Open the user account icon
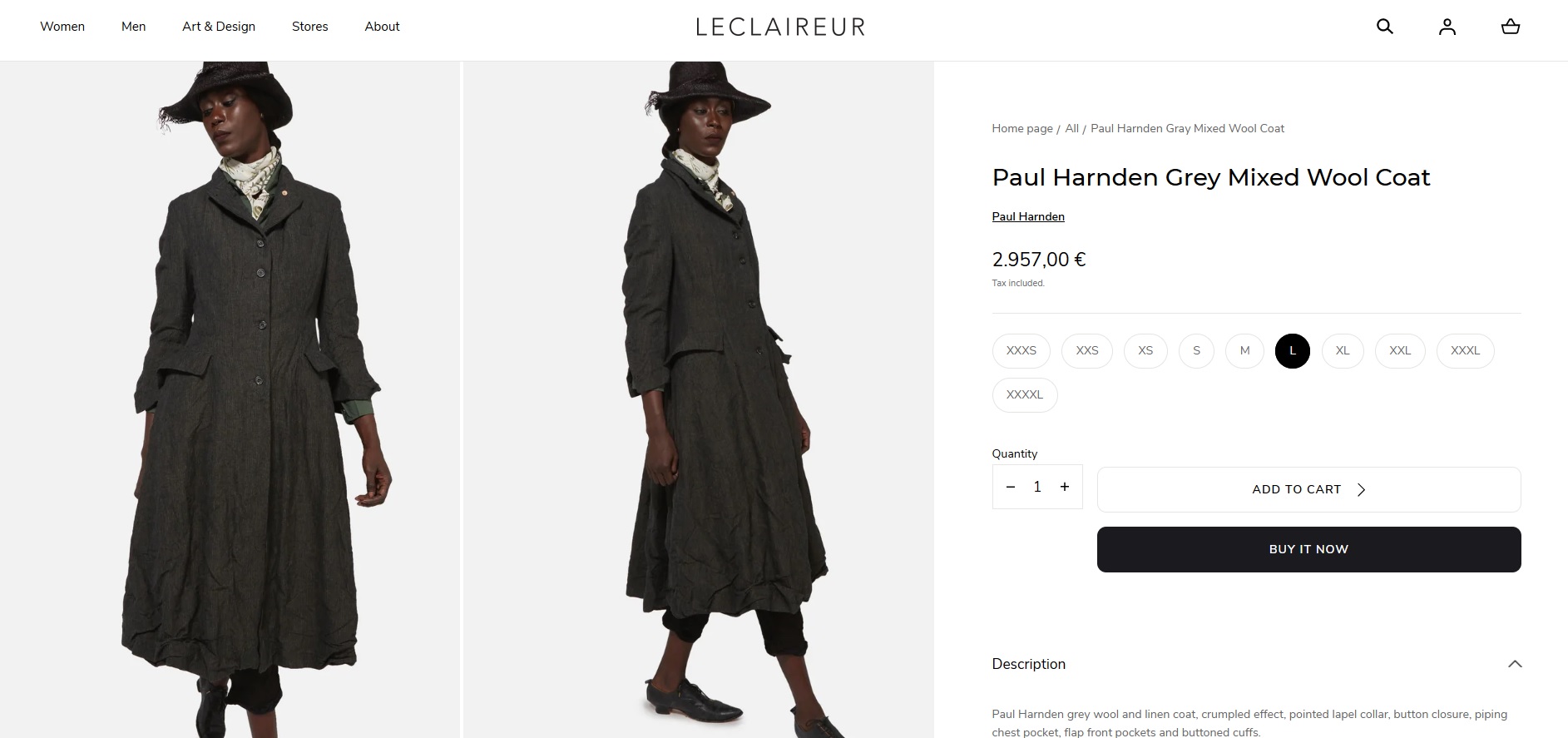 (1447, 27)
